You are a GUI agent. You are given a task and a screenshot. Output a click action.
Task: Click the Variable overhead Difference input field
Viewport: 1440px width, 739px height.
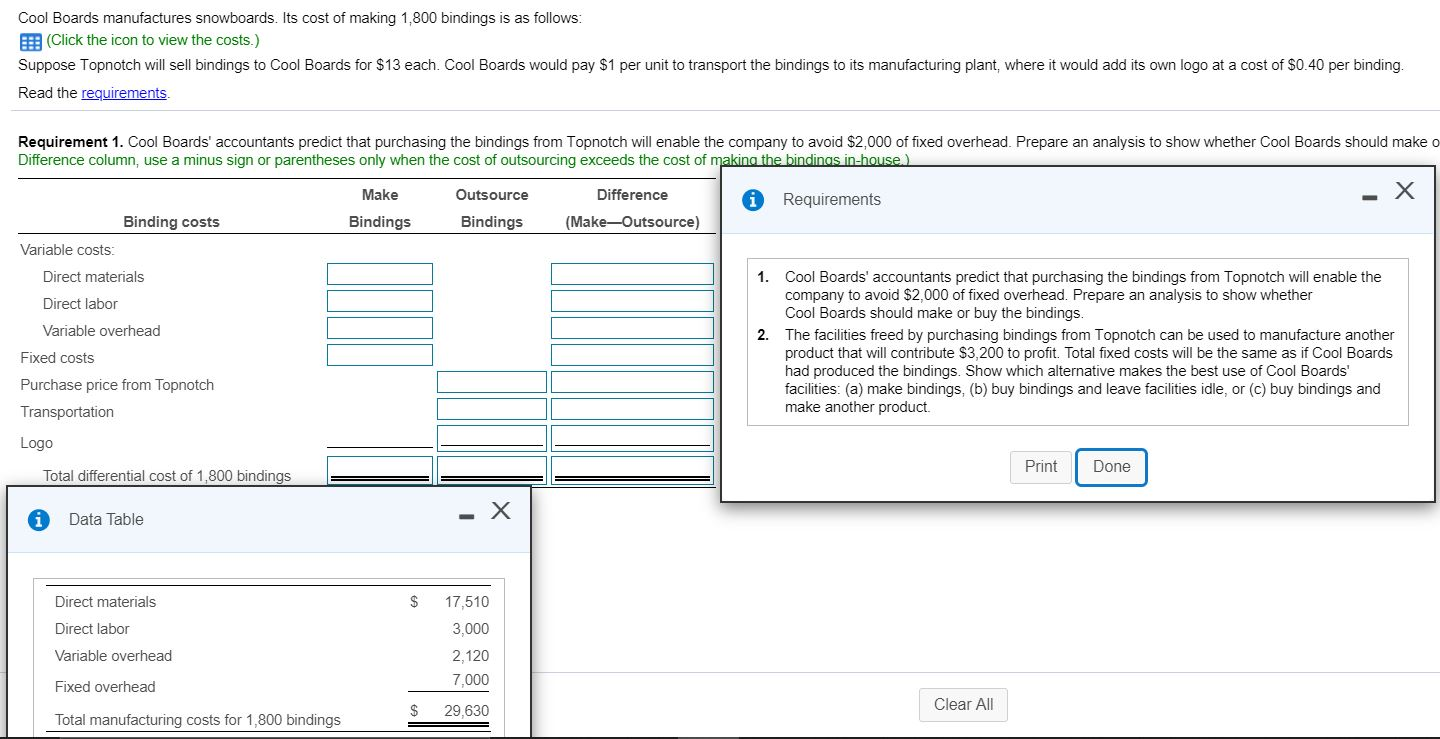pyautogui.click(x=632, y=327)
